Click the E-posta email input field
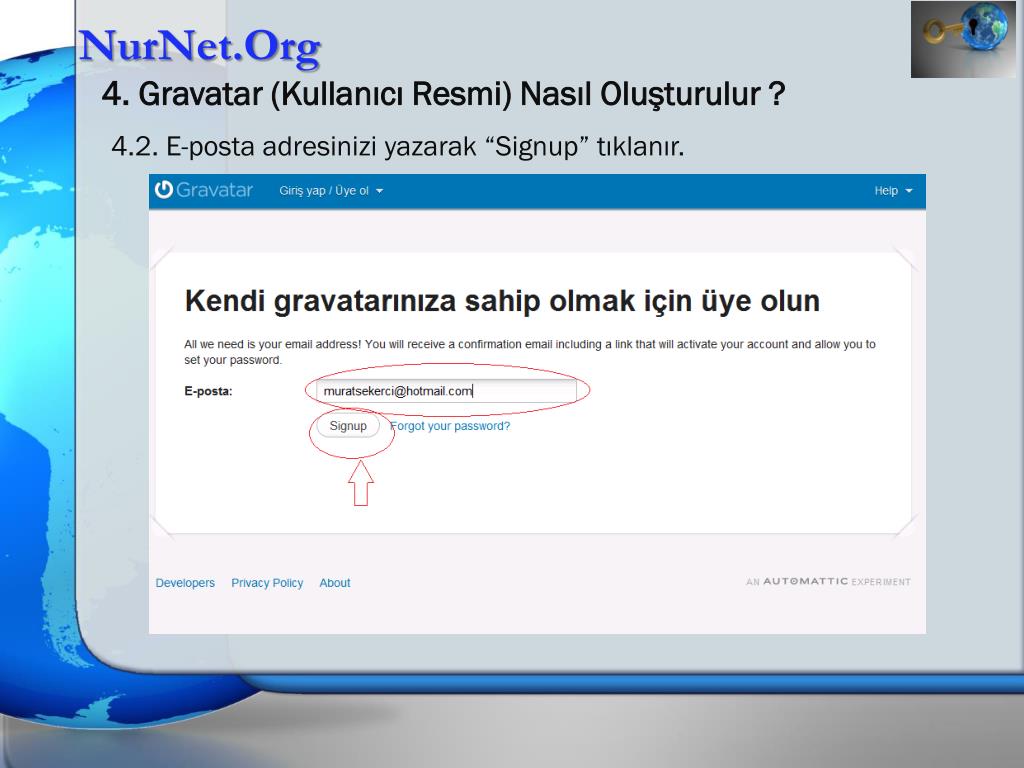This screenshot has height=768, width=1024. pos(445,391)
